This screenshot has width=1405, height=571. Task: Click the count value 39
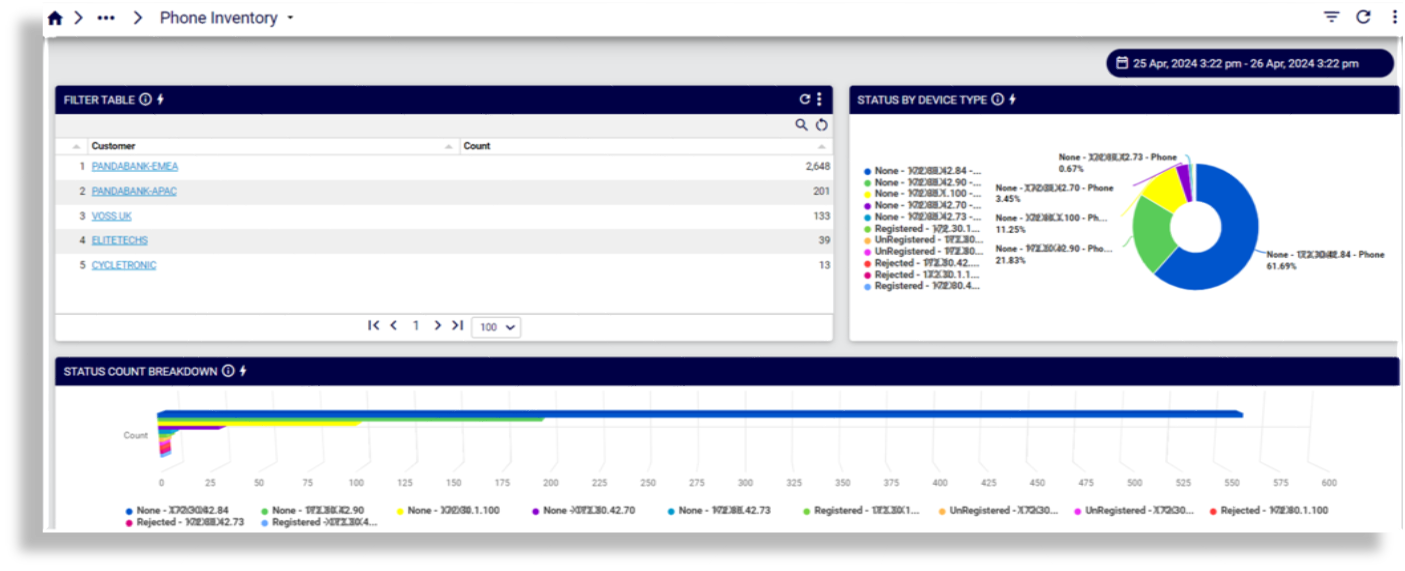click(824, 240)
